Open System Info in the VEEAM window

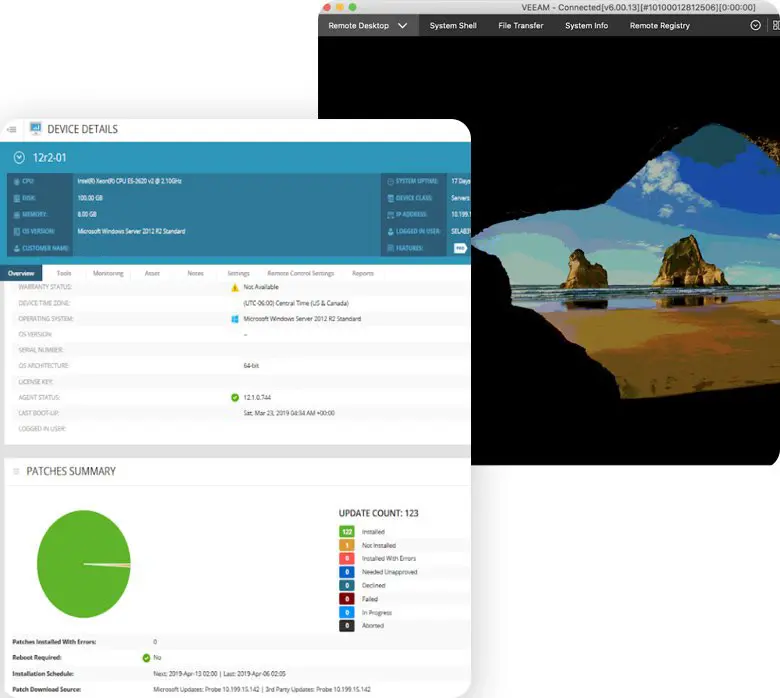pyautogui.click(x=586, y=25)
